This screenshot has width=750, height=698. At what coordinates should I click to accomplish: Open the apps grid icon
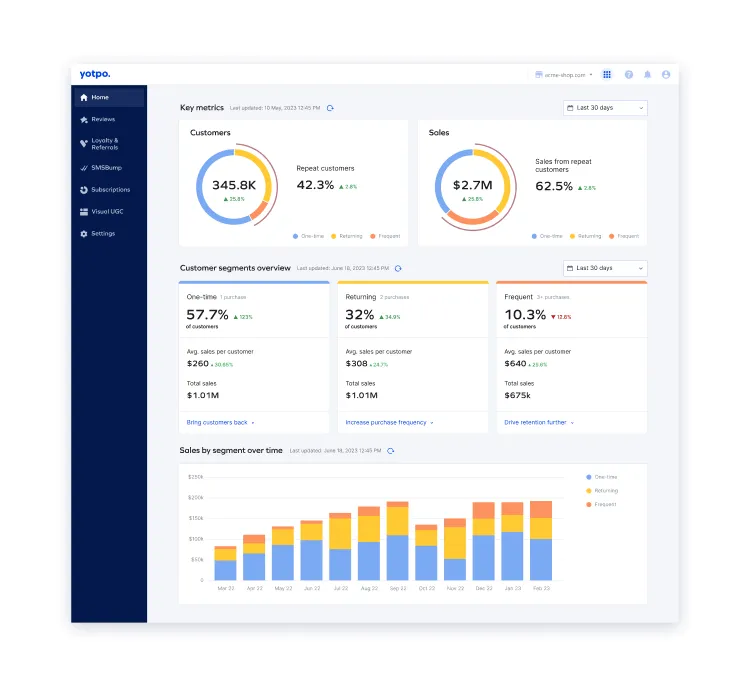point(607,75)
